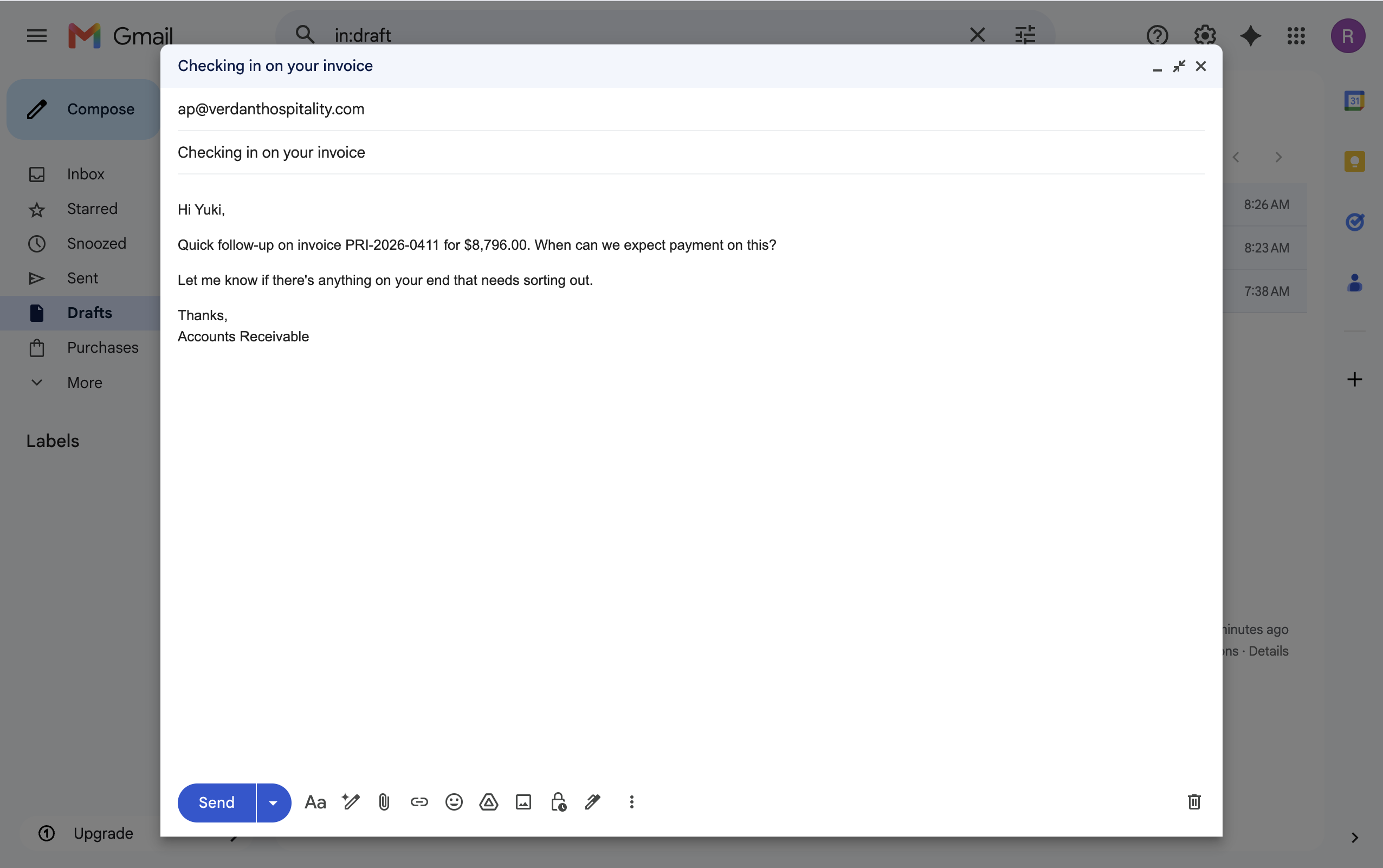Screen dimensions: 1383x868
Task: Open more options three-dot menu
Action: pyautogui.click(x=631, y=802)
